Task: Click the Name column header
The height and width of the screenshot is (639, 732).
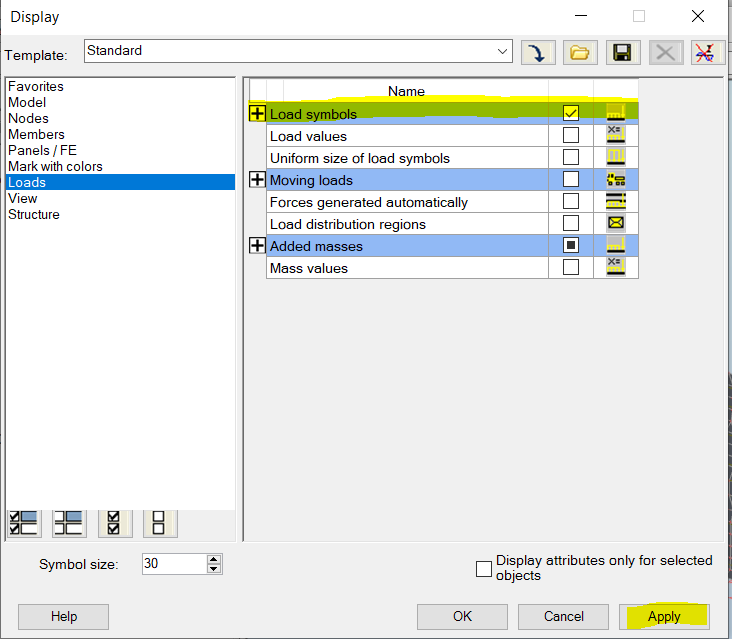Action: (x=406, y=91)
